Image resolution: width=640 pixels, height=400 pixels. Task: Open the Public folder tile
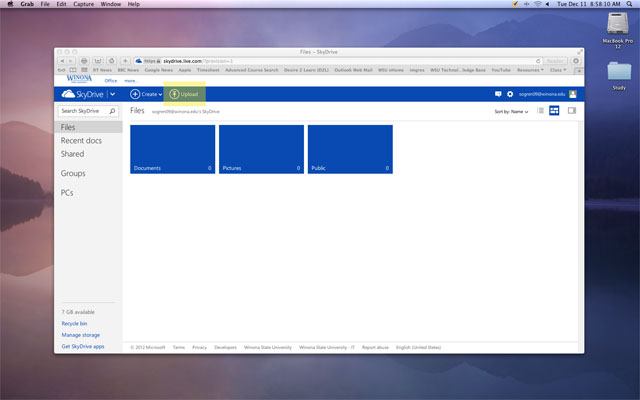click(x=350, y=149)
